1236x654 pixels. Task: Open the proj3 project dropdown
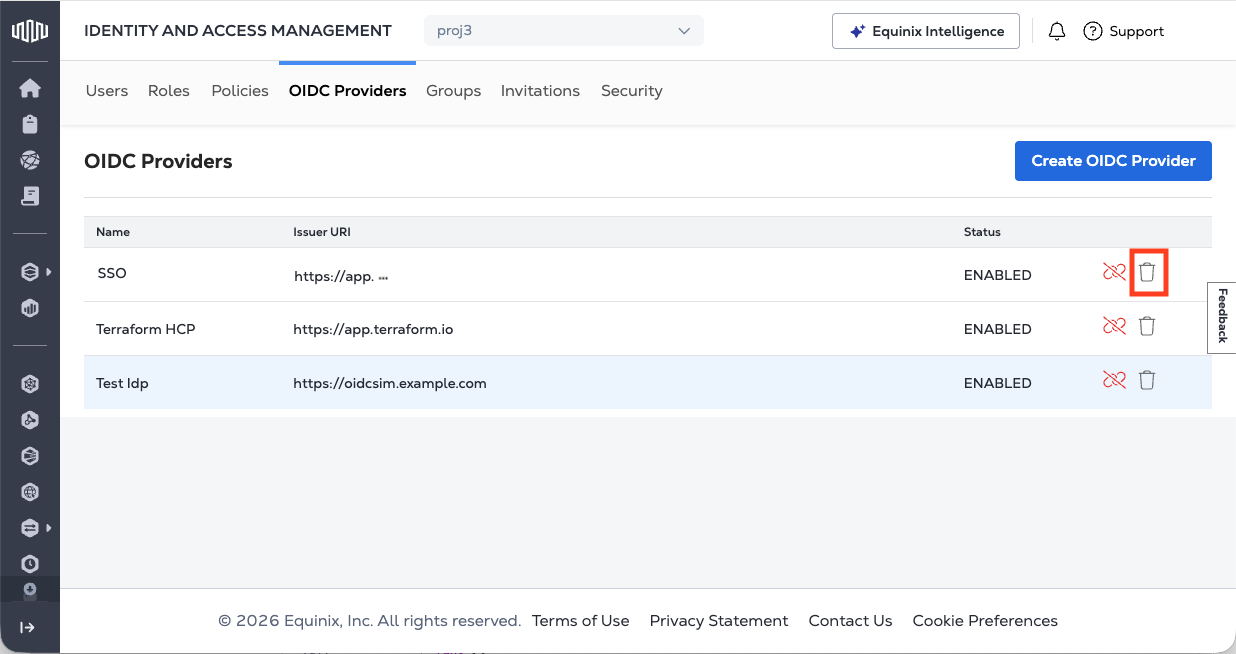pyautogui.click(x=563, y=31)
